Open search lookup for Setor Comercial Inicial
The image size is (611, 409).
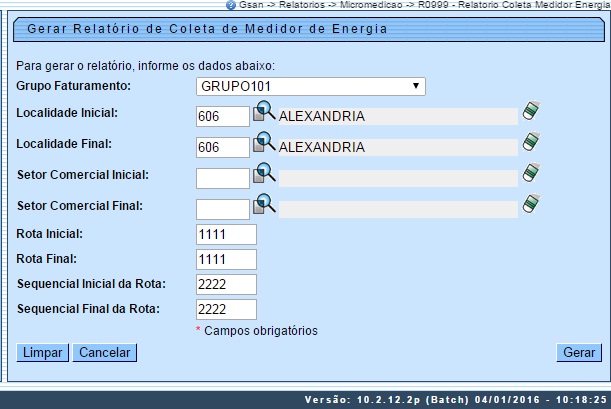click(x=263, y=174)
